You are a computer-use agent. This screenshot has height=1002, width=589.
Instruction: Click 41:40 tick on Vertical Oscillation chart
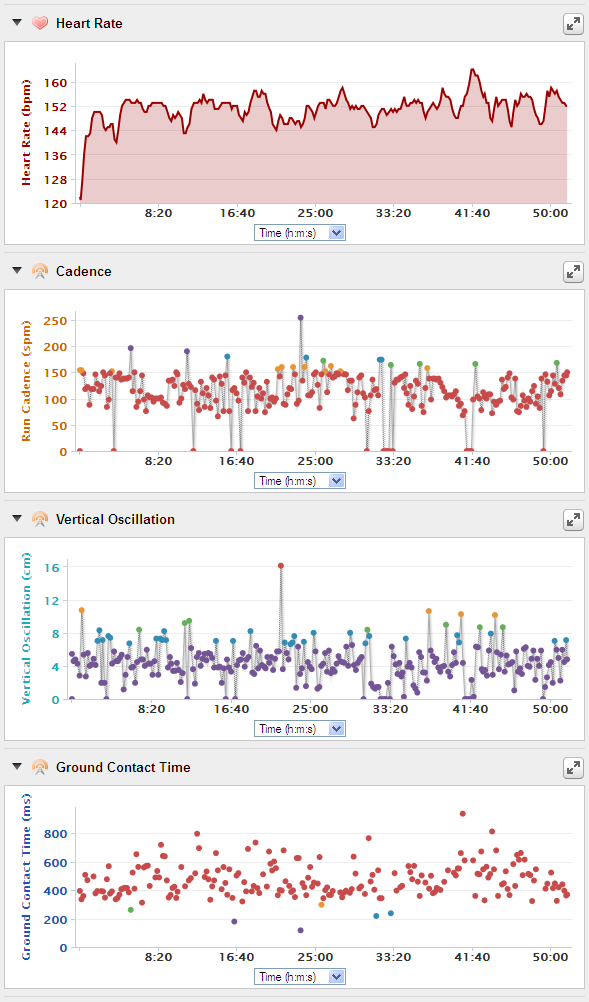point(470,709)
